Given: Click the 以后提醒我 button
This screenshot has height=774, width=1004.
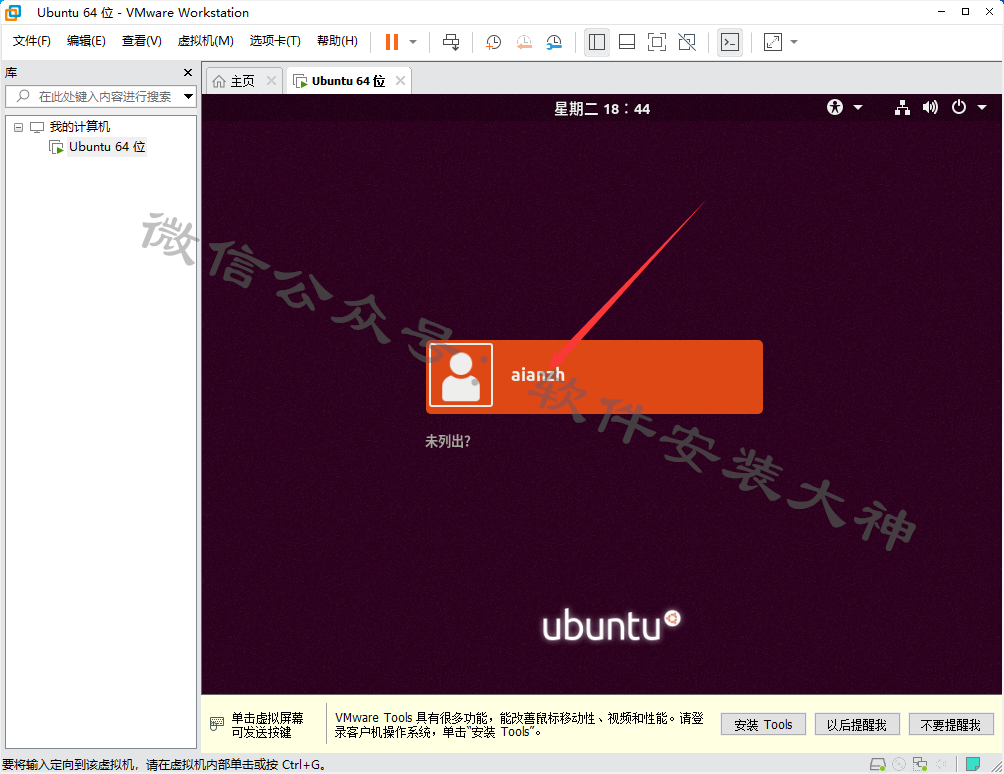Looking at the screenshot, I should (x=857, y=725).
